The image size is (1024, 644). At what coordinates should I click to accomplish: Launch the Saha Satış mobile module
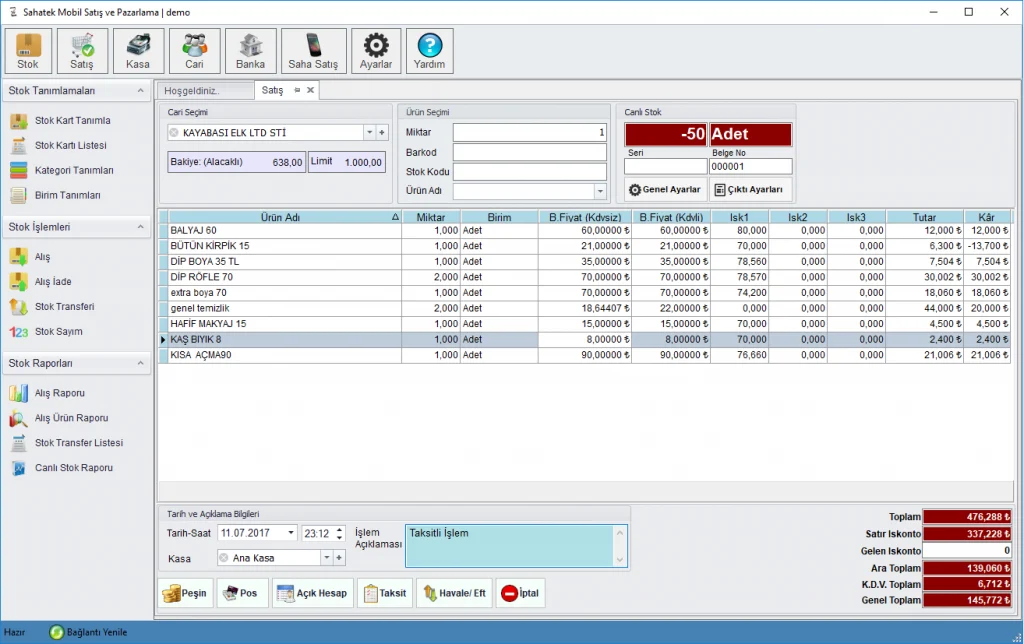(313, 51)
